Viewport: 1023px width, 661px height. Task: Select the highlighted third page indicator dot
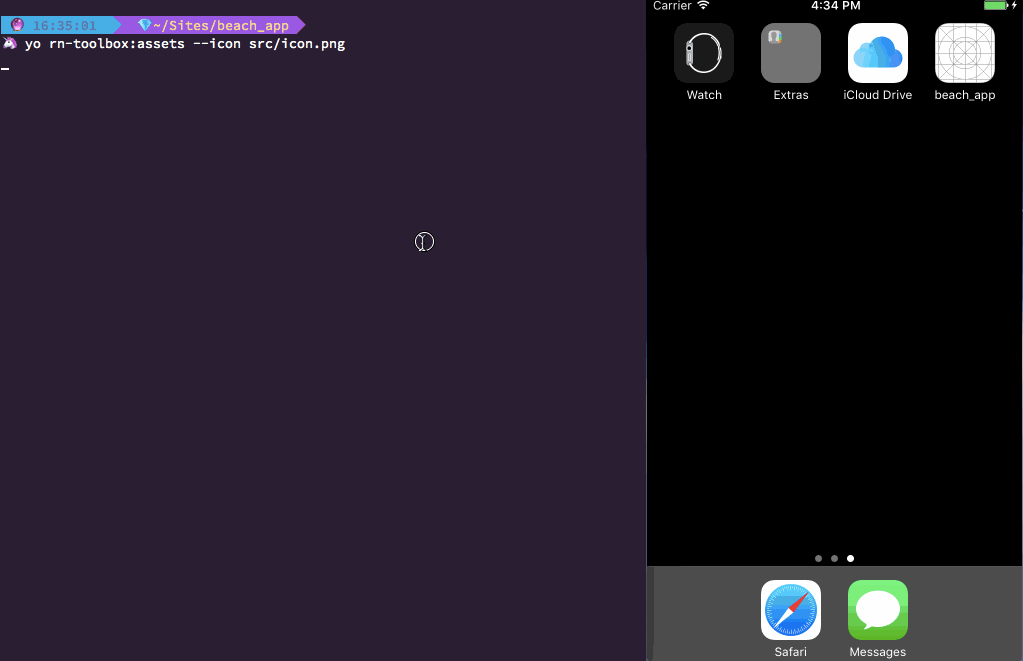click(x=851, y=559)
